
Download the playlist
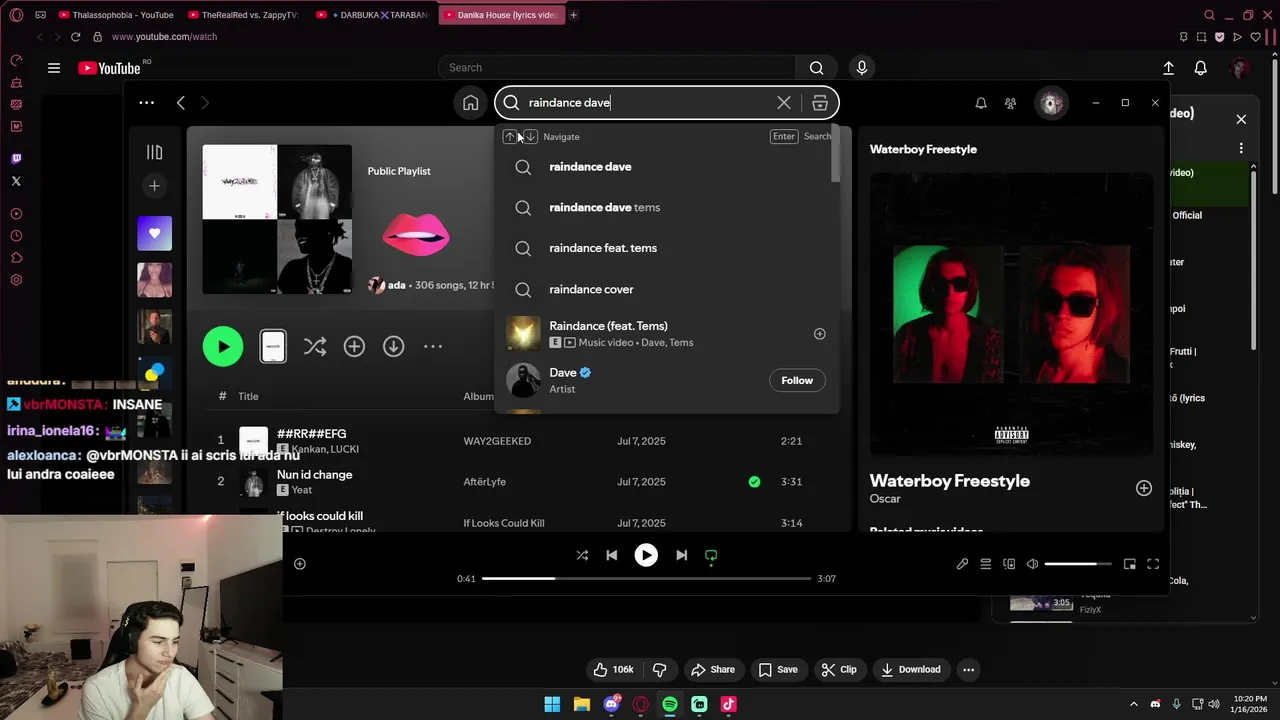[394, 346]
